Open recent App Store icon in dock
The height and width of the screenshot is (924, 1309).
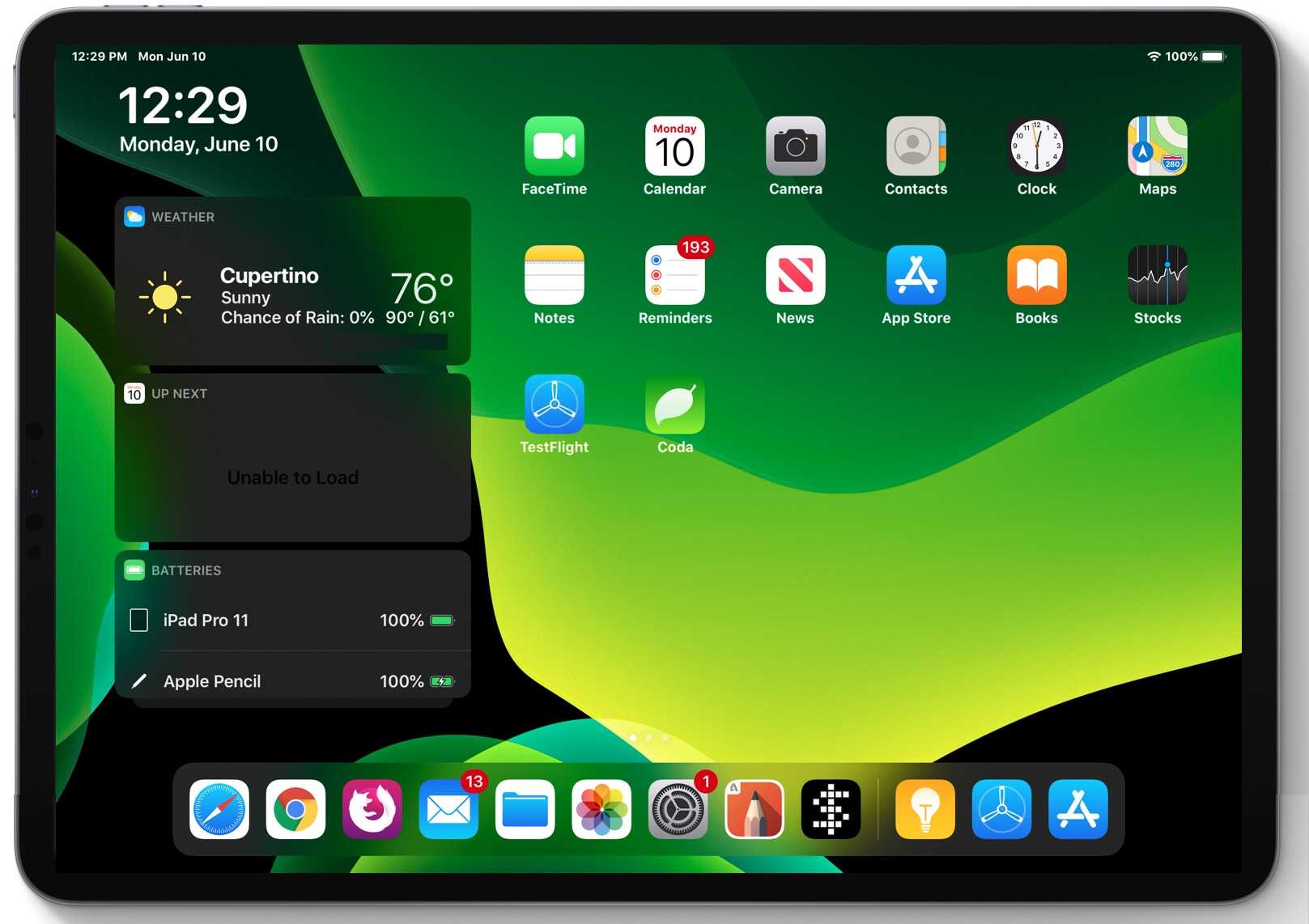[x=1078, y=809]
